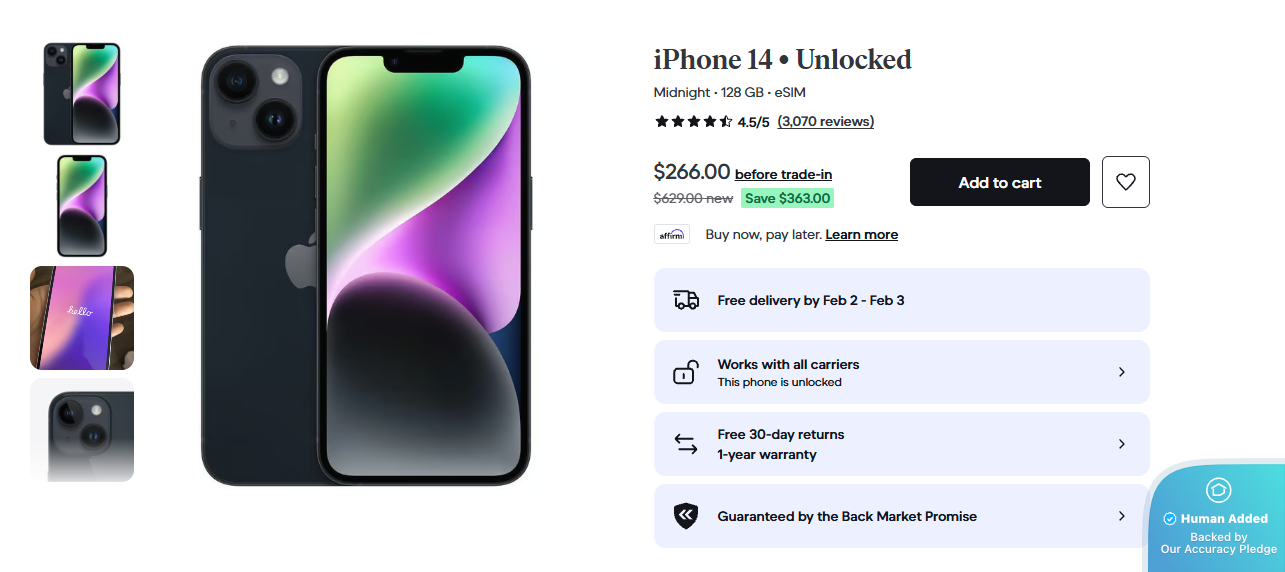Click the delivery truck icon
1285x572 pixels.
pyautogui.click(x=686, y=300)
